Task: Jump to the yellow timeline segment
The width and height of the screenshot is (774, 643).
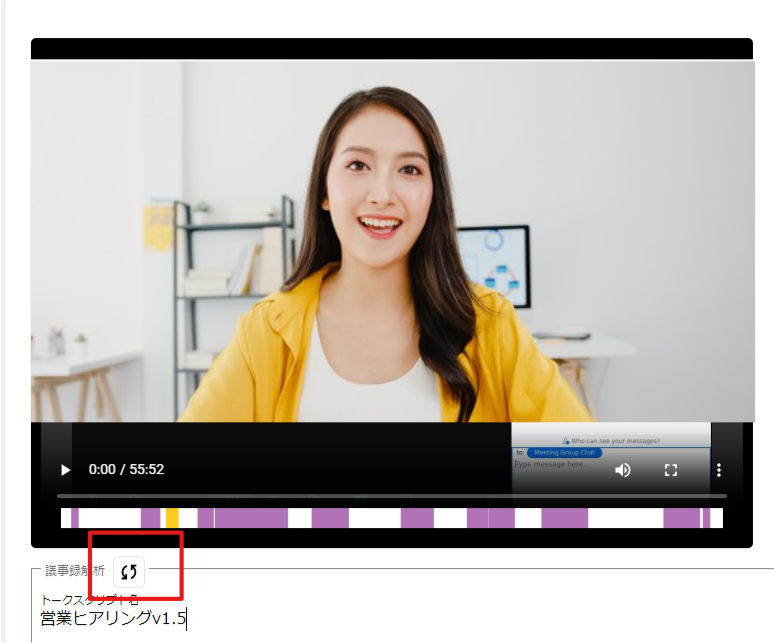Action: click(x=172, y=518)
